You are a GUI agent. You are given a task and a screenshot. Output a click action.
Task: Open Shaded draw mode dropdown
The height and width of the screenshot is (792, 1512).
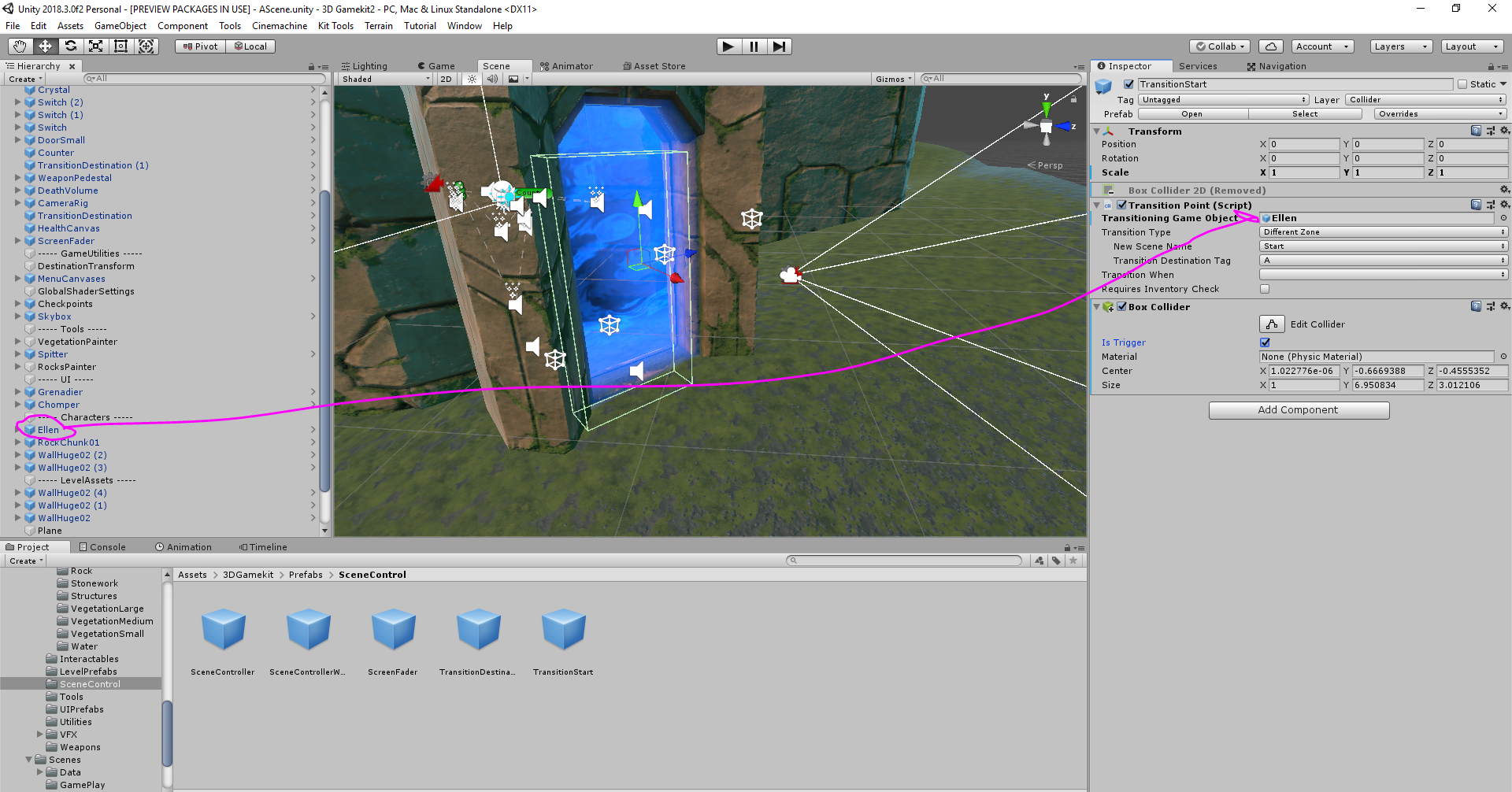click(x=386, y=79)
